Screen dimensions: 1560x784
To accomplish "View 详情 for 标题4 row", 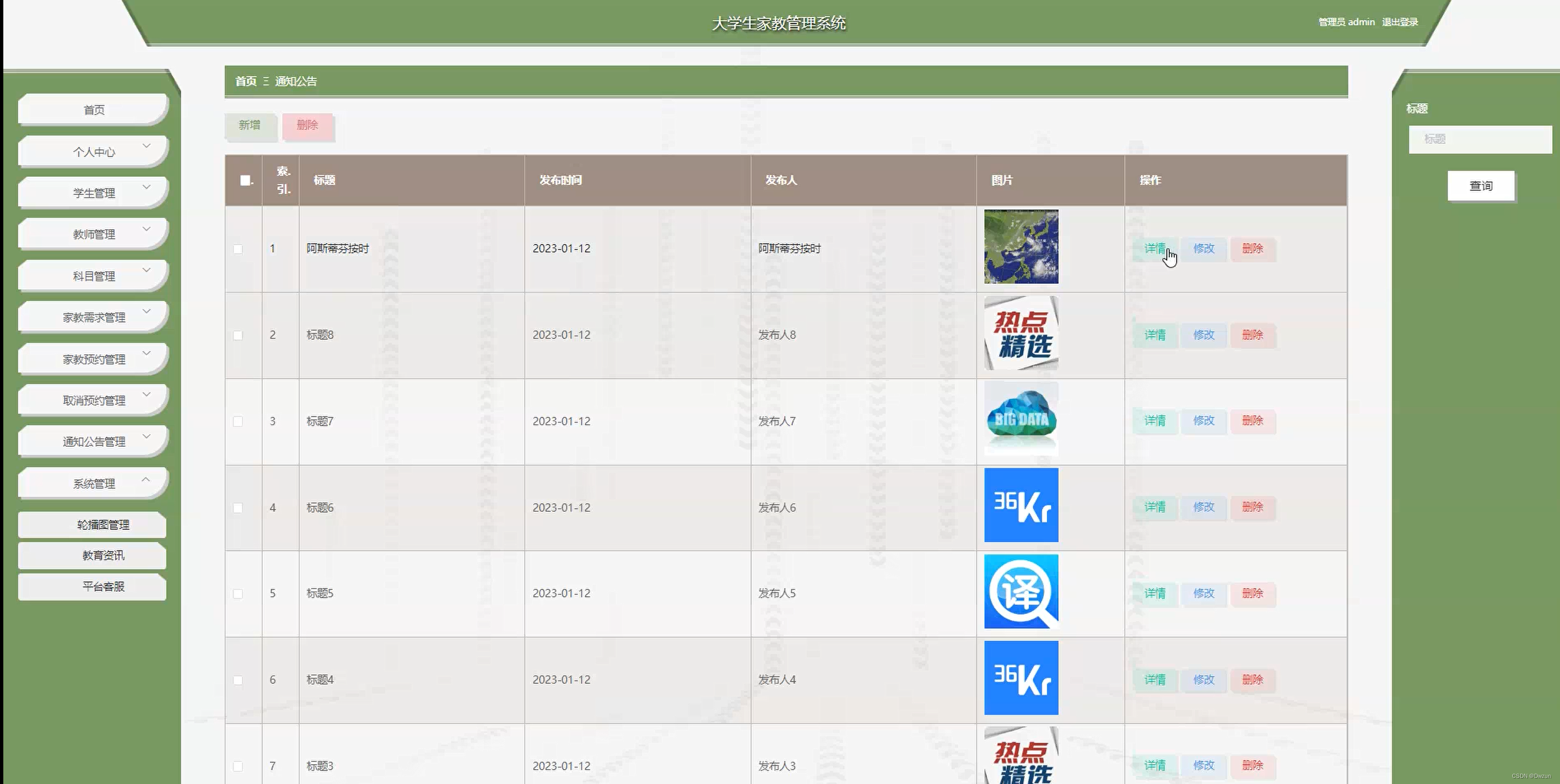I will [1155, 680].
